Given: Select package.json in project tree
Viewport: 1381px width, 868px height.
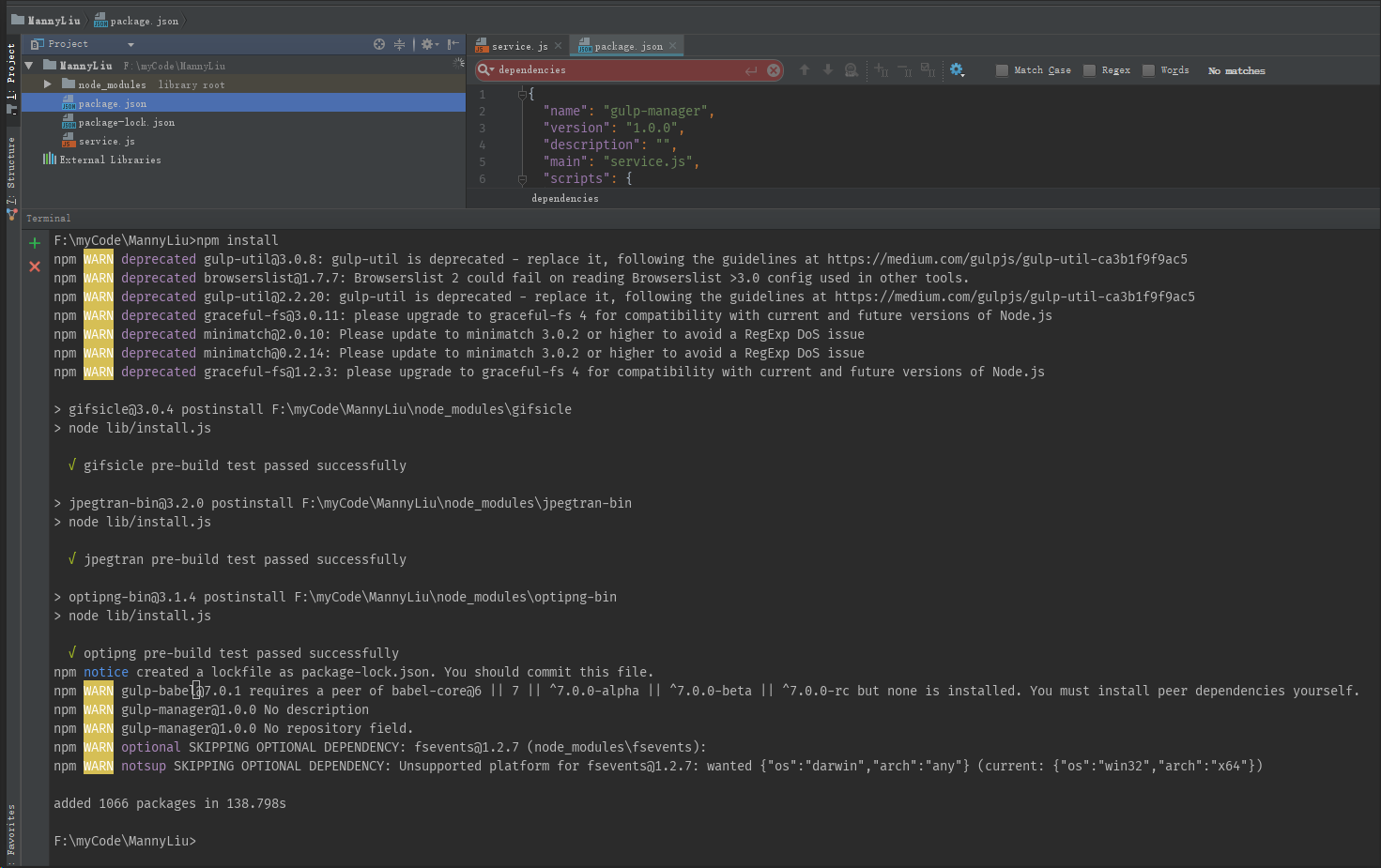Looking at the screenshot, I should click(243, 103).
